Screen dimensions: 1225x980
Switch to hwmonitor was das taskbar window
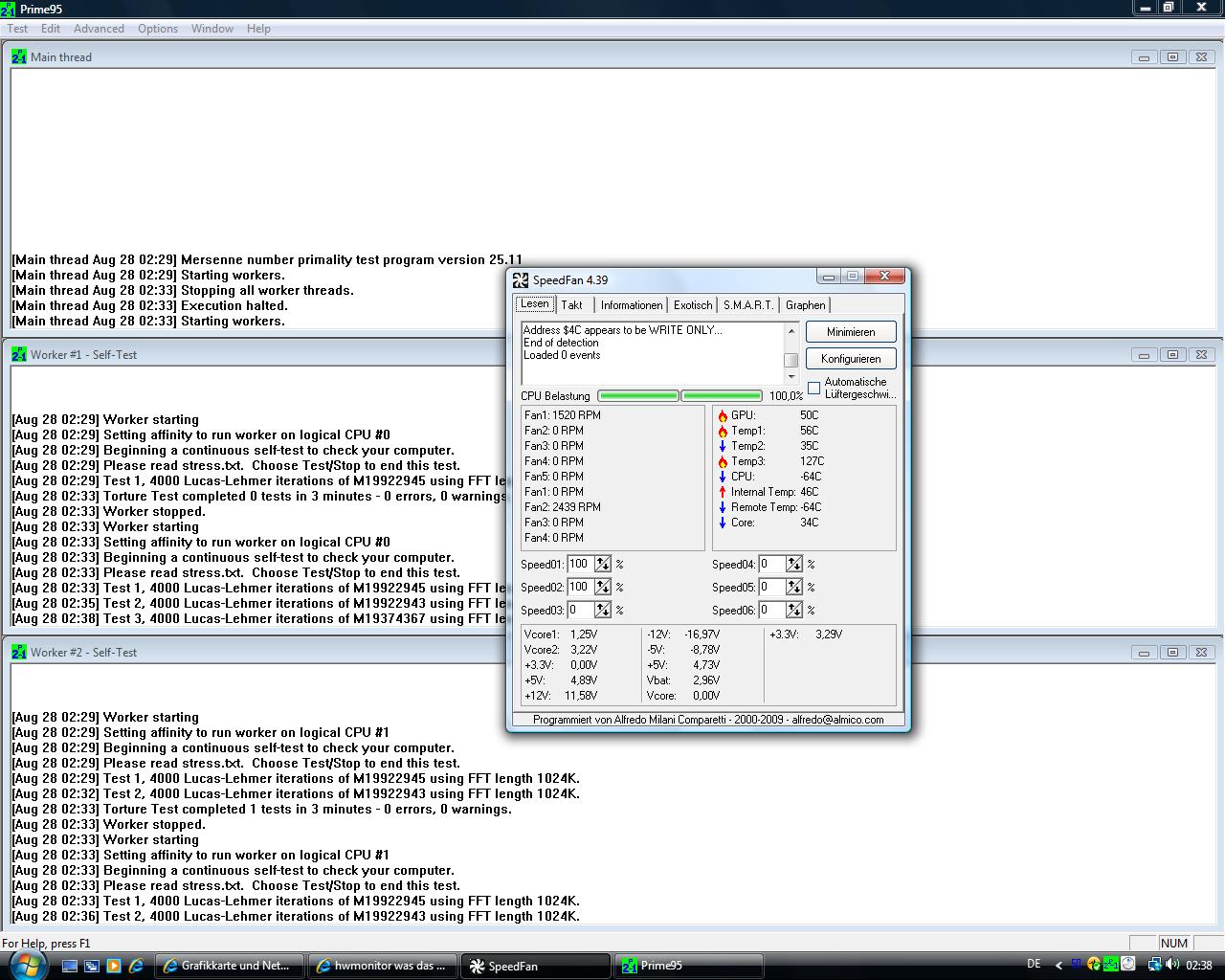coord(383,966)
